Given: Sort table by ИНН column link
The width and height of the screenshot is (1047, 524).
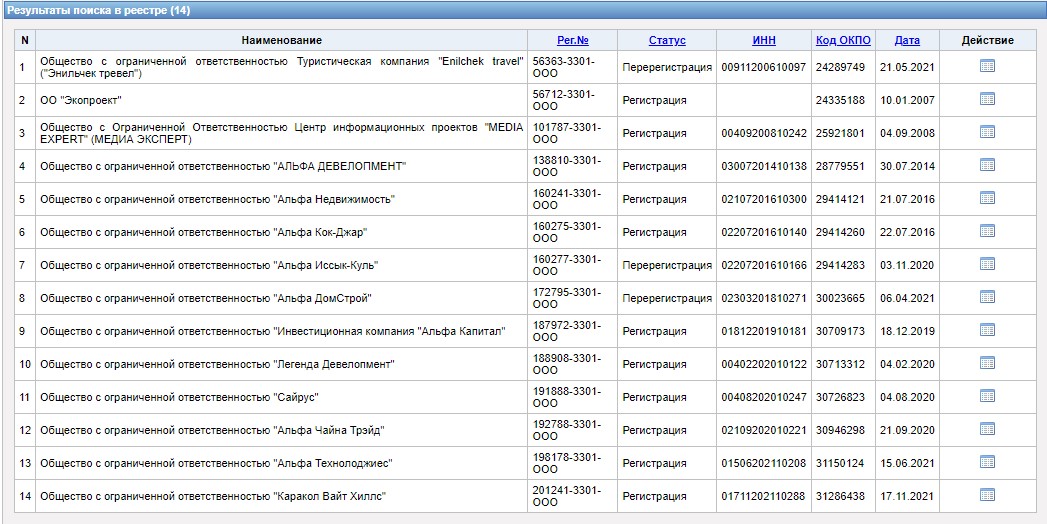Looking at the screenshot, I should [x=763, y=40].
